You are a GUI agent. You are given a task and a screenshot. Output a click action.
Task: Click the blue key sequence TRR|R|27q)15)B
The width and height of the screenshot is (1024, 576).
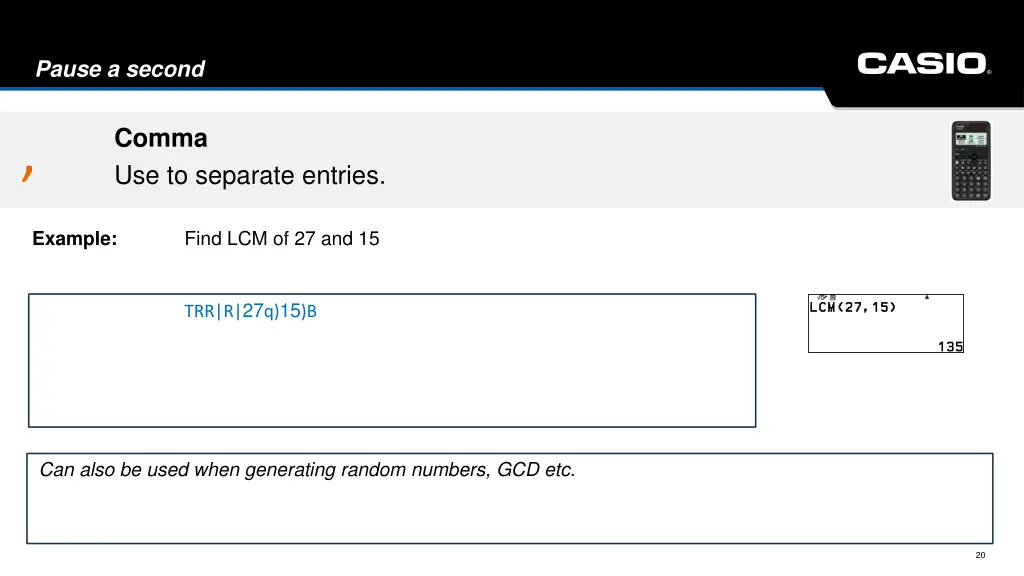(250, 311)
